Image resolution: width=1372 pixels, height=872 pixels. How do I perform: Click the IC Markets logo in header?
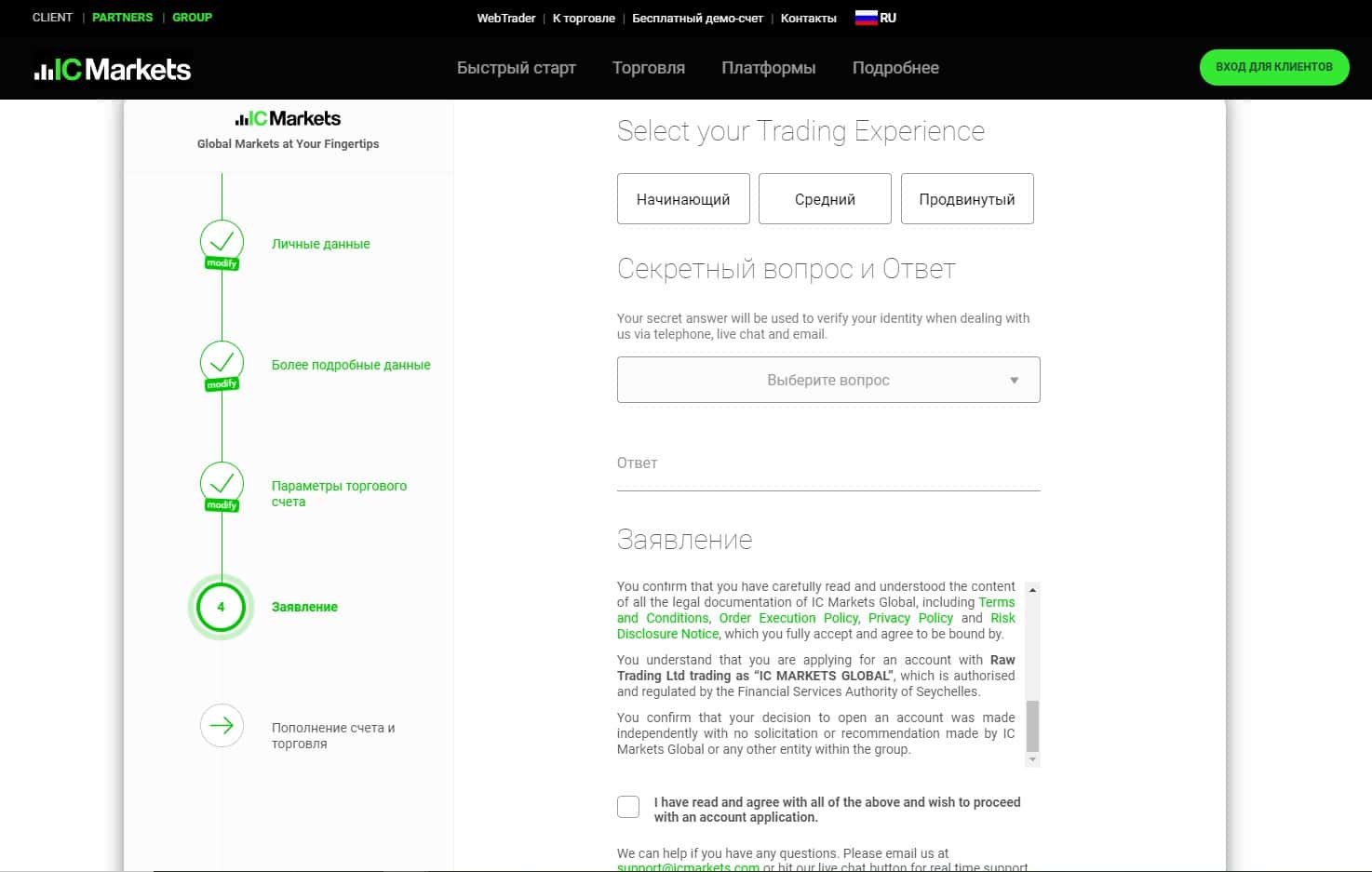click(x=113, y=69)
